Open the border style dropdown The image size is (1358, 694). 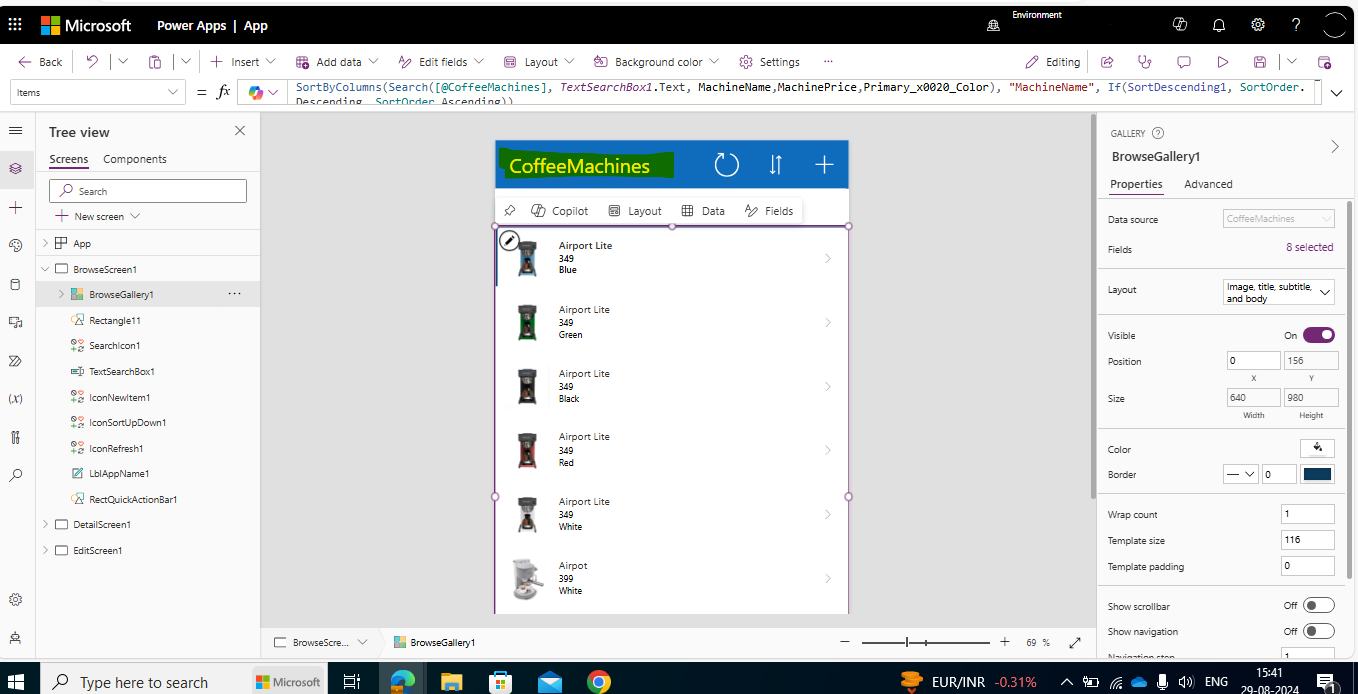point(1241,474)
